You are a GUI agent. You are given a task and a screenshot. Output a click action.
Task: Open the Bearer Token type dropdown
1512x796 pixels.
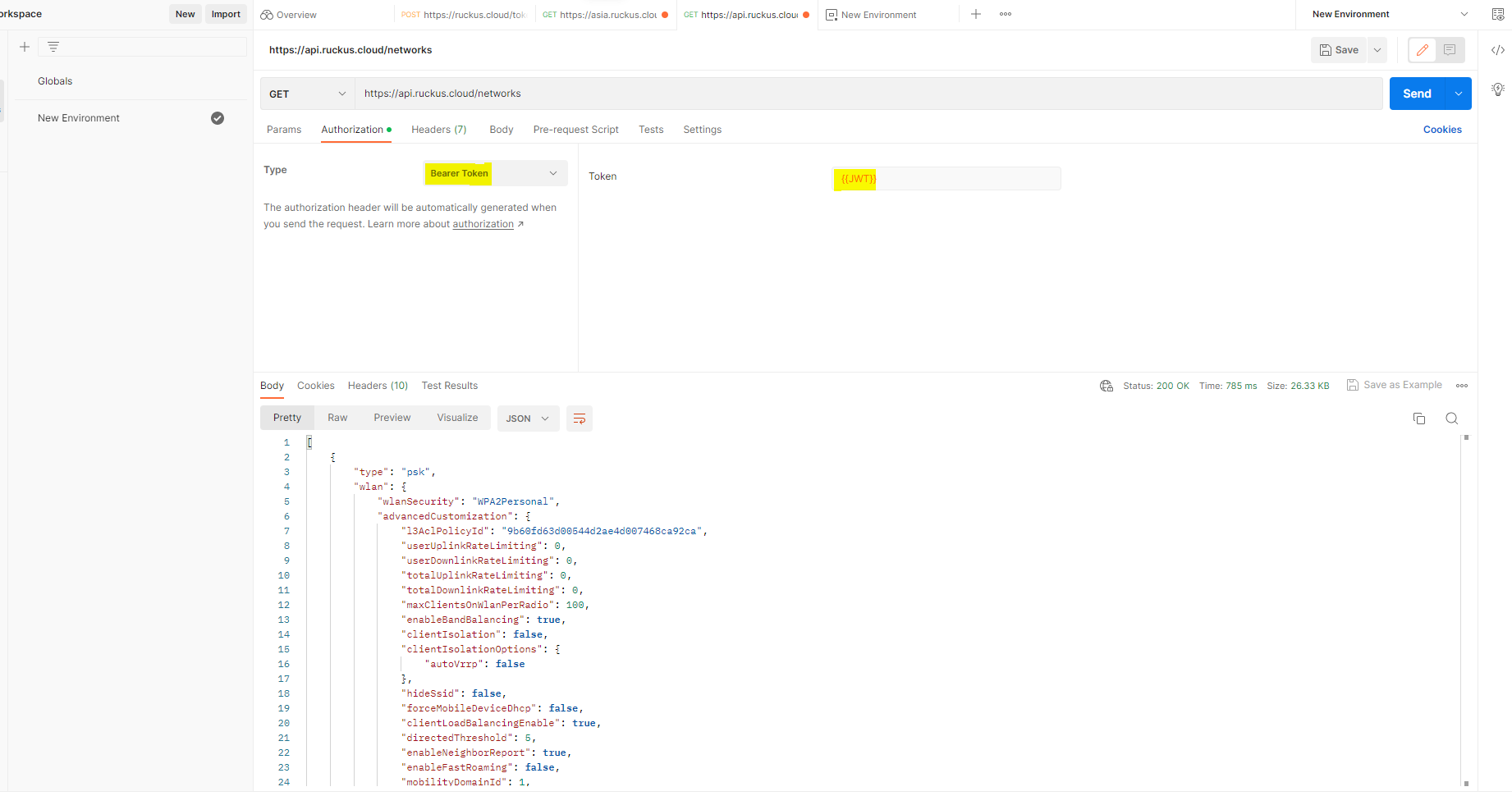pyautogui.click(x=495, y=173)
